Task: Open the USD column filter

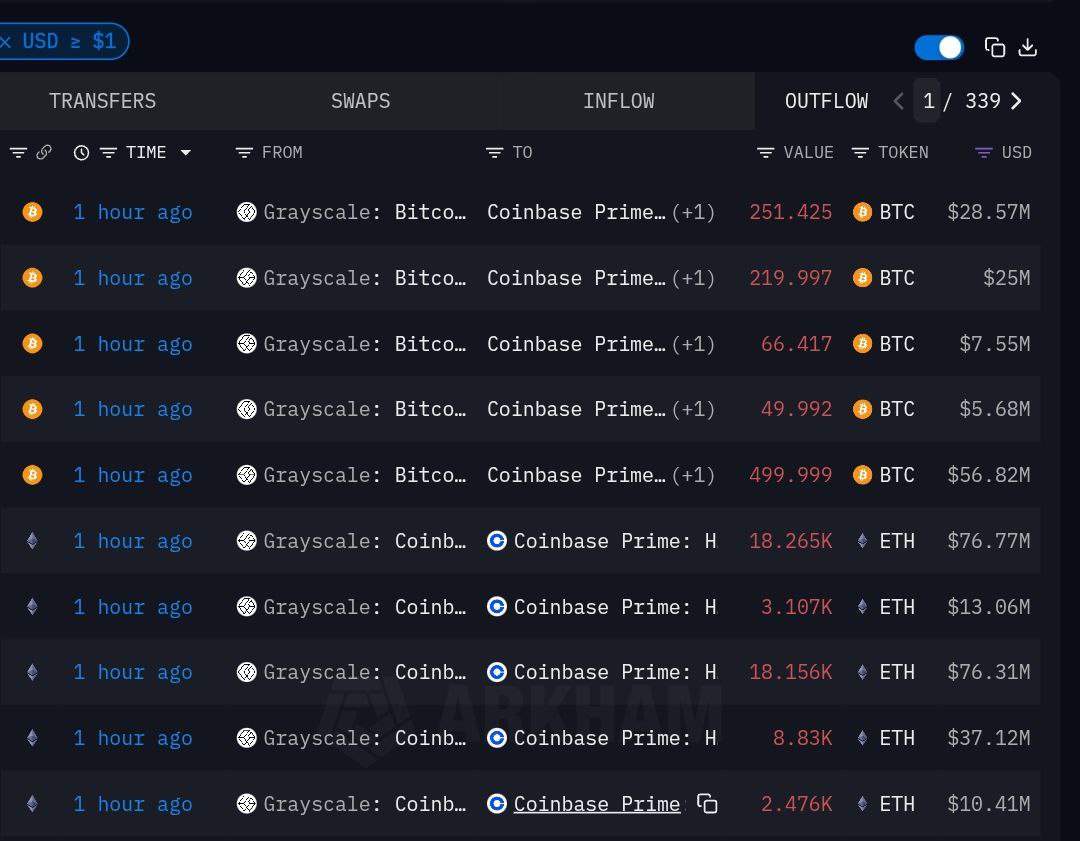Action: coord(984,152)
